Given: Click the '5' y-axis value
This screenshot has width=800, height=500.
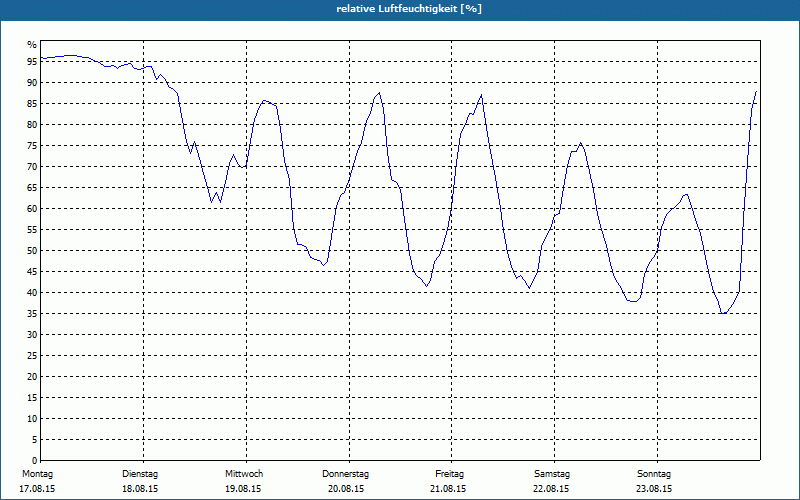Looking at the screenshot, I should 35,440.
